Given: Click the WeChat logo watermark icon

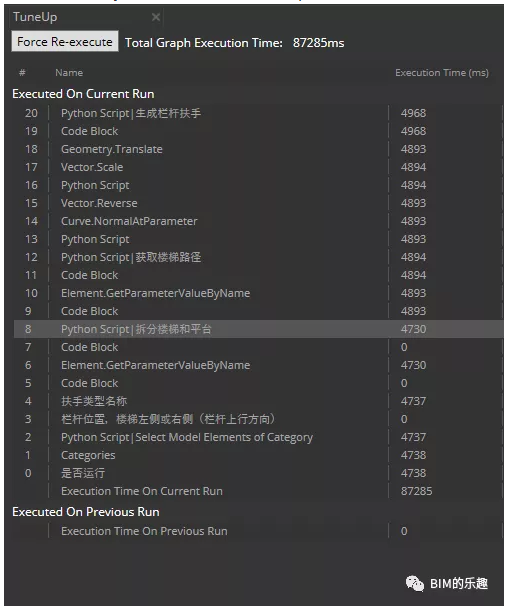Looking at the screenshot, I should 415,584.
